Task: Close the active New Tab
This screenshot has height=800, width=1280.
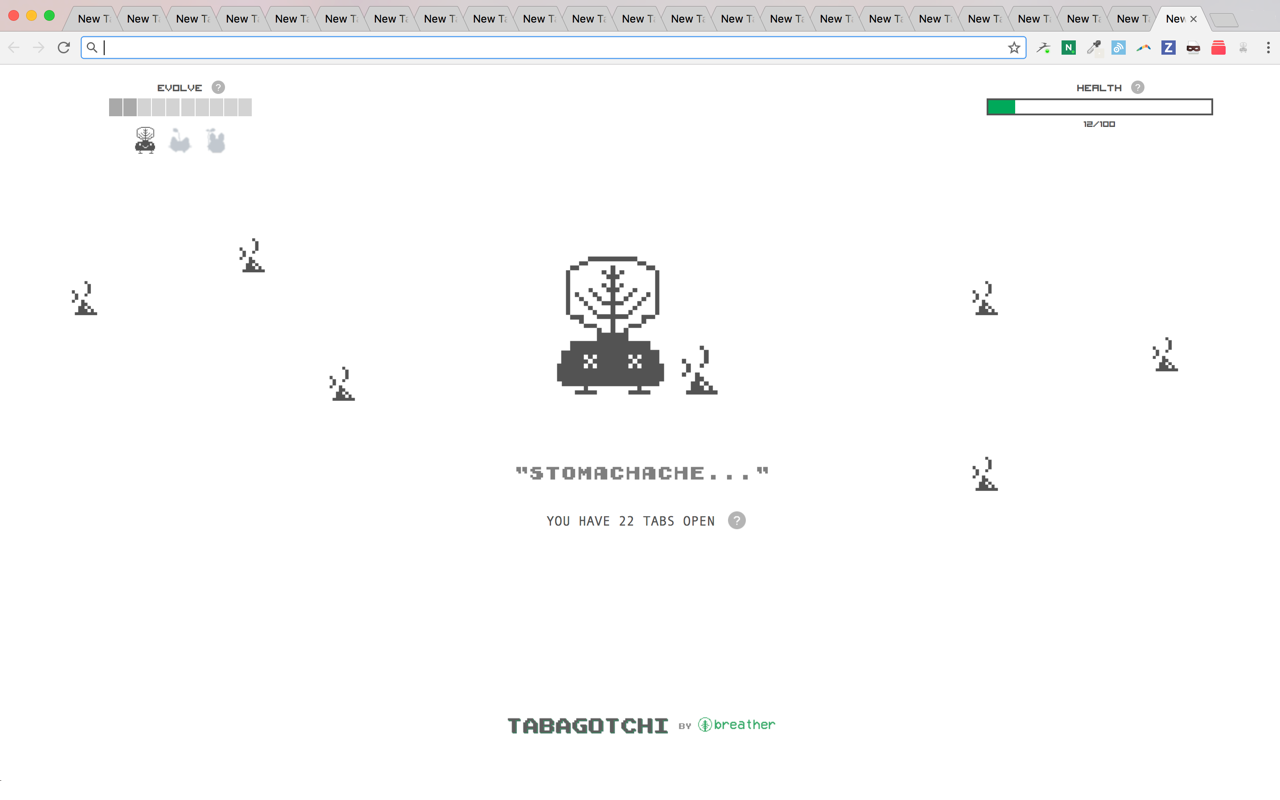Action: [x=1193, y=19]
